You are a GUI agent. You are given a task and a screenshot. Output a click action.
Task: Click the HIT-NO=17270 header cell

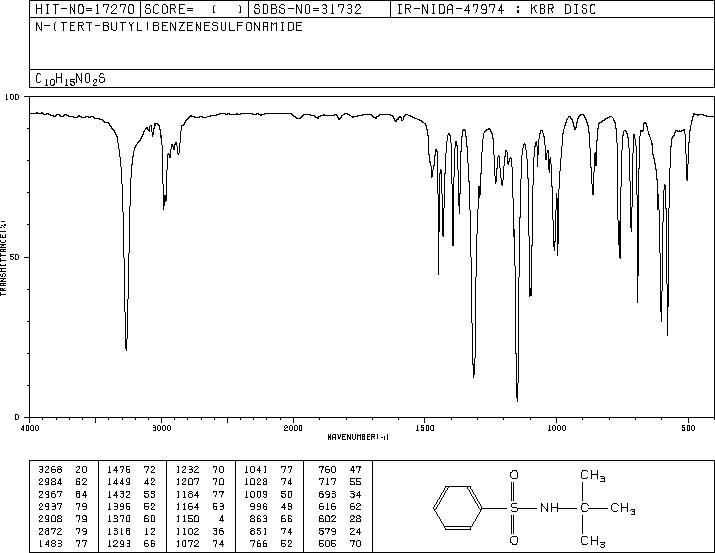point(85,9)
